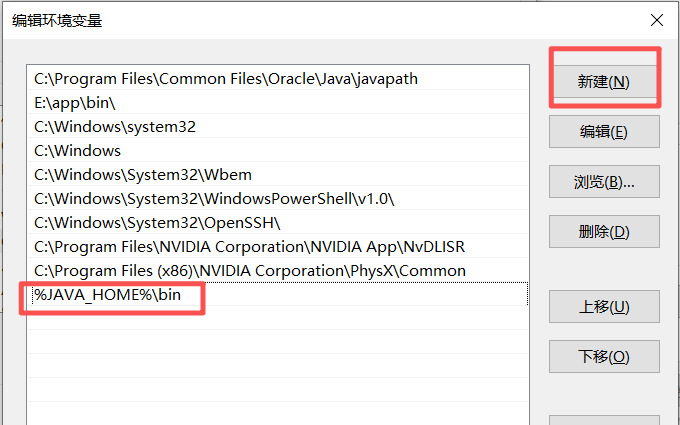Select the System32\OpenSSH\ entry
680x425 pixels.
click(278, 222)
